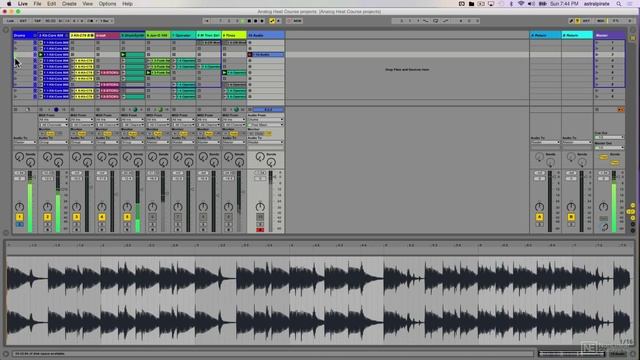The image size is (640, 360).
Task: Click the Master preview/cue volume knob
Action: [604, 227]
